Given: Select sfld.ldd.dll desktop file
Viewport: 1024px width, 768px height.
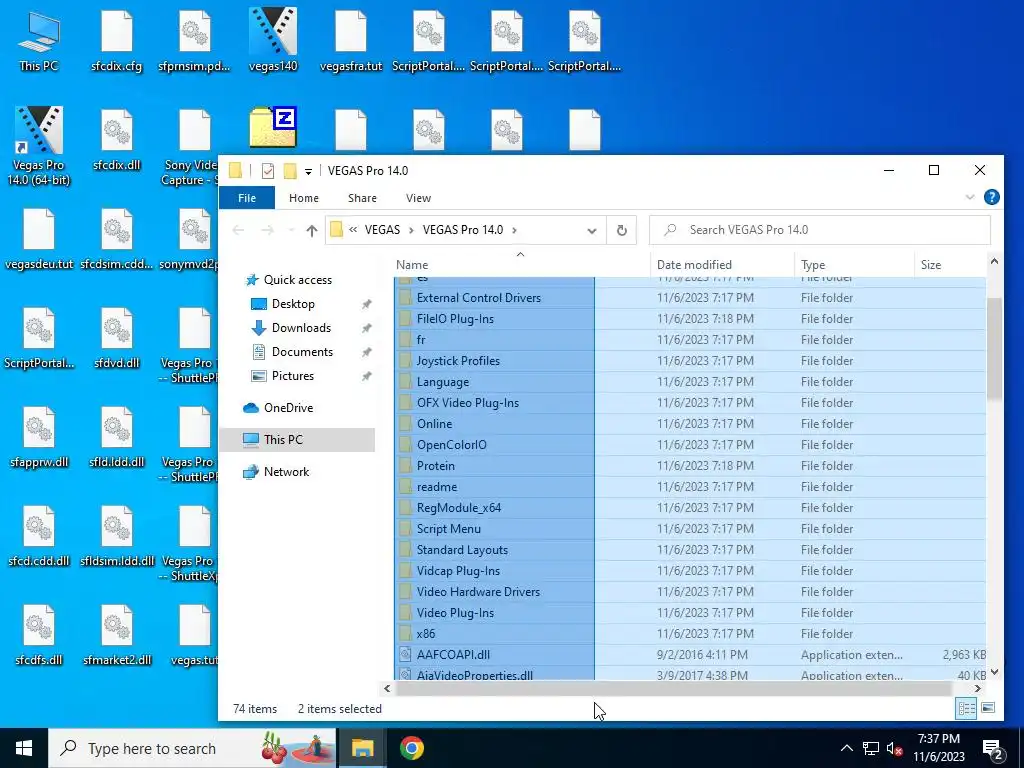Looking at the screenshot, I should point(117,438).
